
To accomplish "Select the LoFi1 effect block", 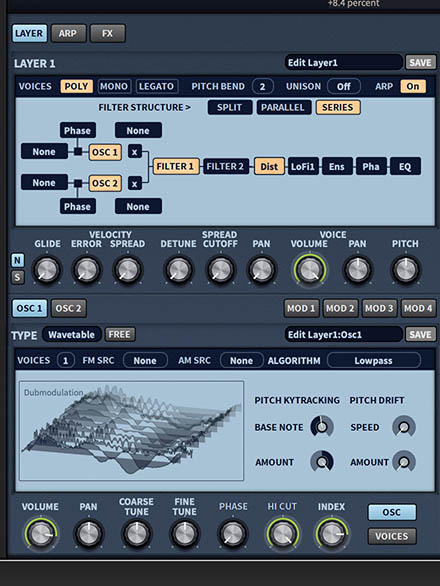I will point(303,166).
